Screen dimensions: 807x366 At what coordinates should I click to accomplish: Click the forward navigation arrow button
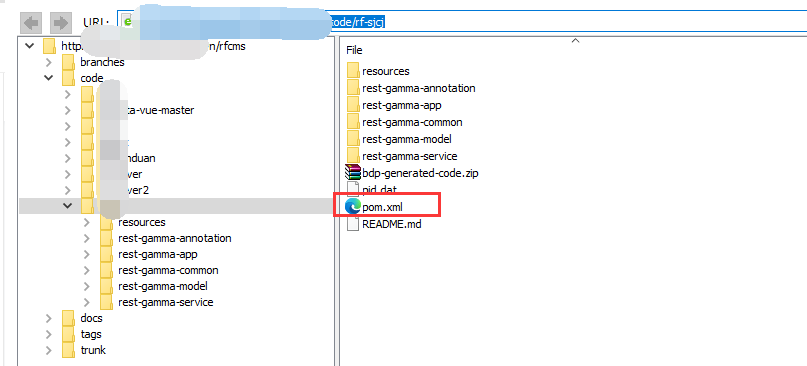[61, 23]
